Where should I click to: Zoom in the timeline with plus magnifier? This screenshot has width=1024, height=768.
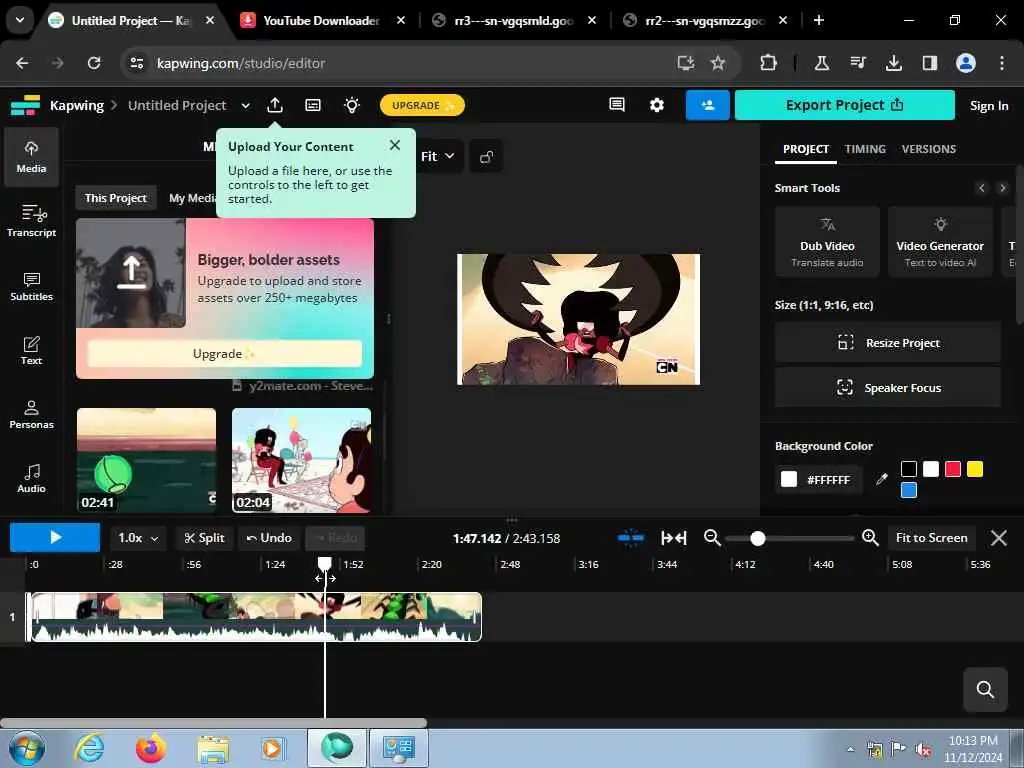(x=870, y=537)
